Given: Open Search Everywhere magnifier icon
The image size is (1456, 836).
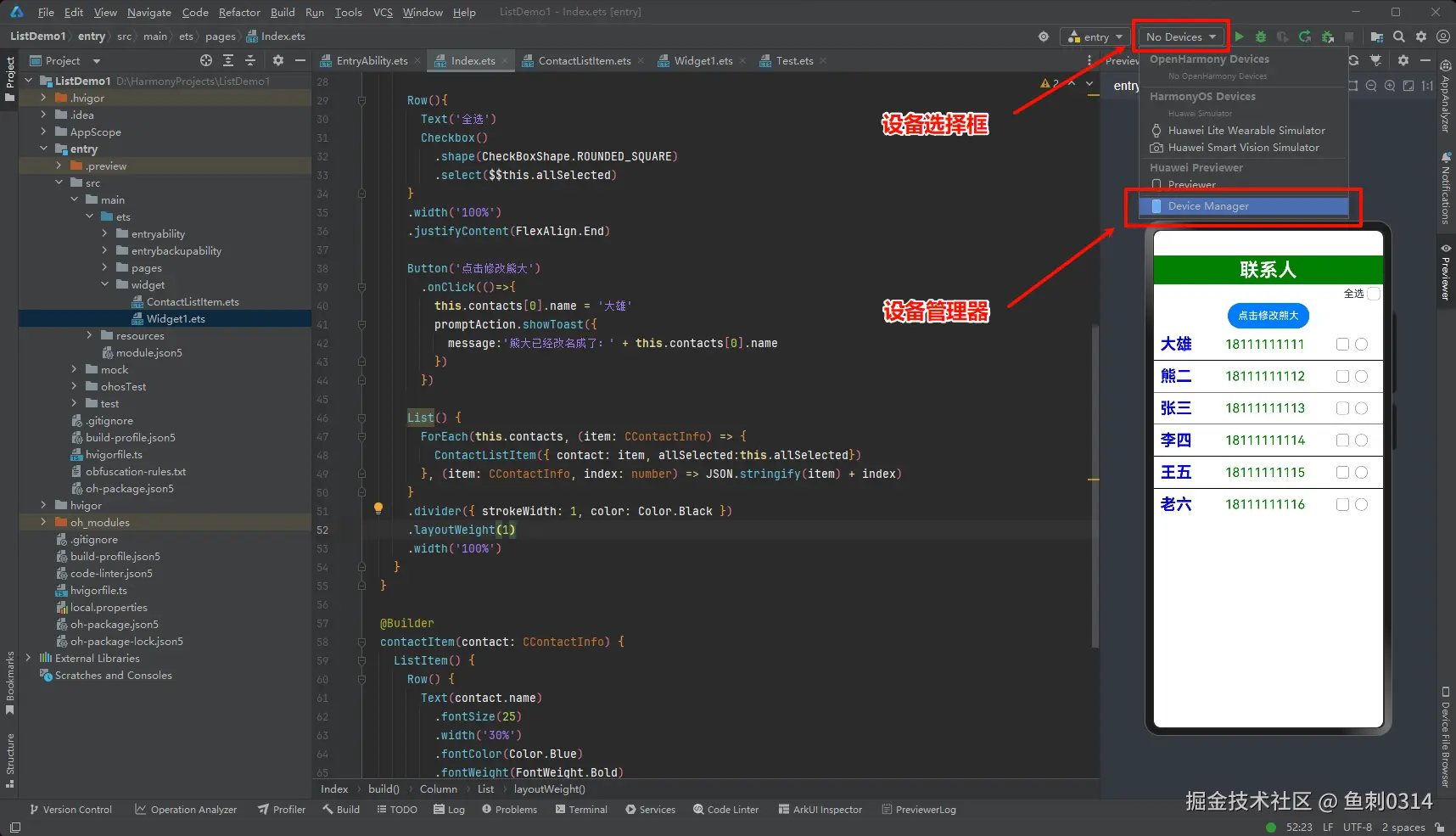Looking at the screenshot, I should 1399,36.
